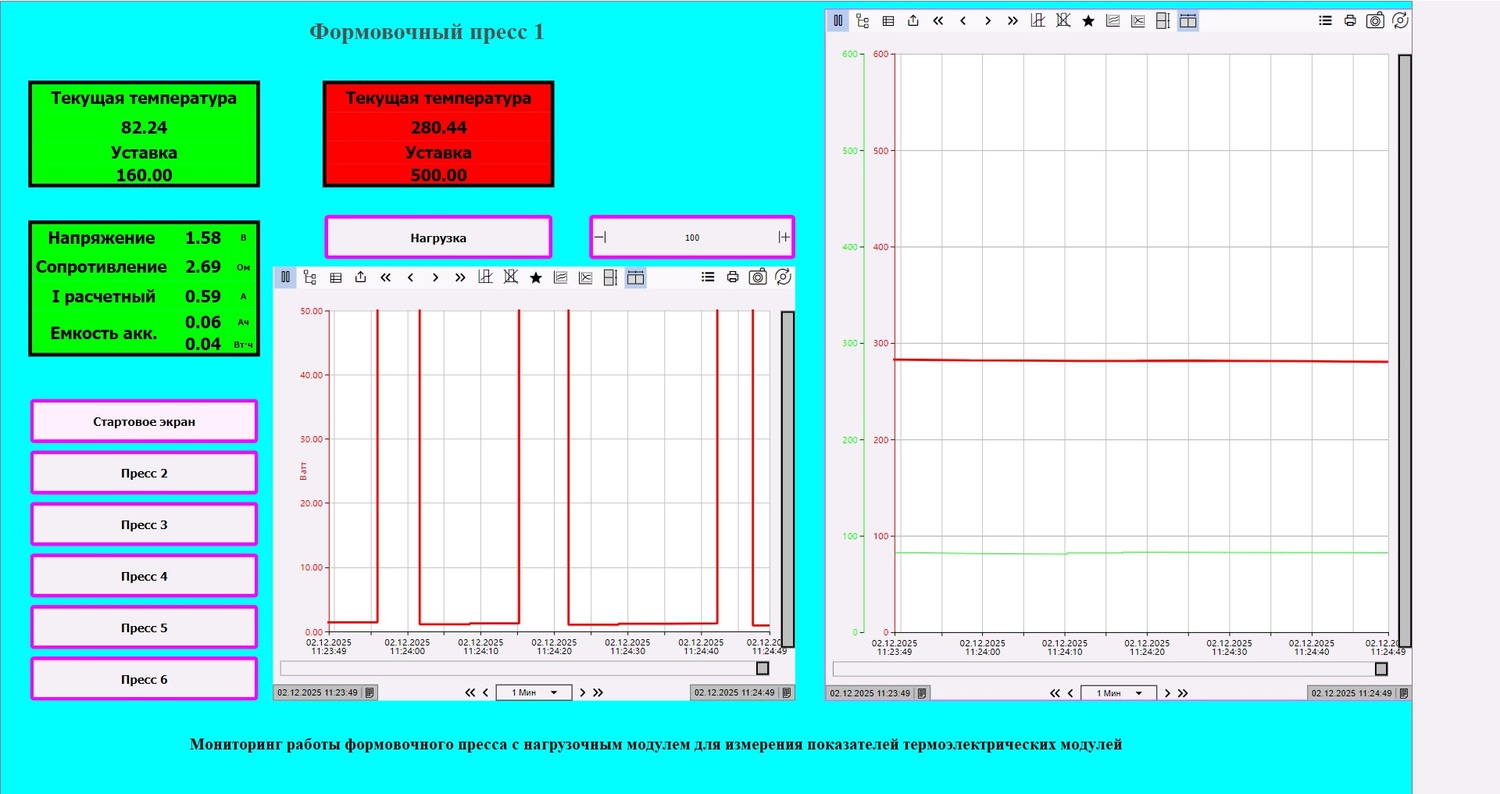
Task: Switch to the Пресс 5 screen
Action: (144, 628)
